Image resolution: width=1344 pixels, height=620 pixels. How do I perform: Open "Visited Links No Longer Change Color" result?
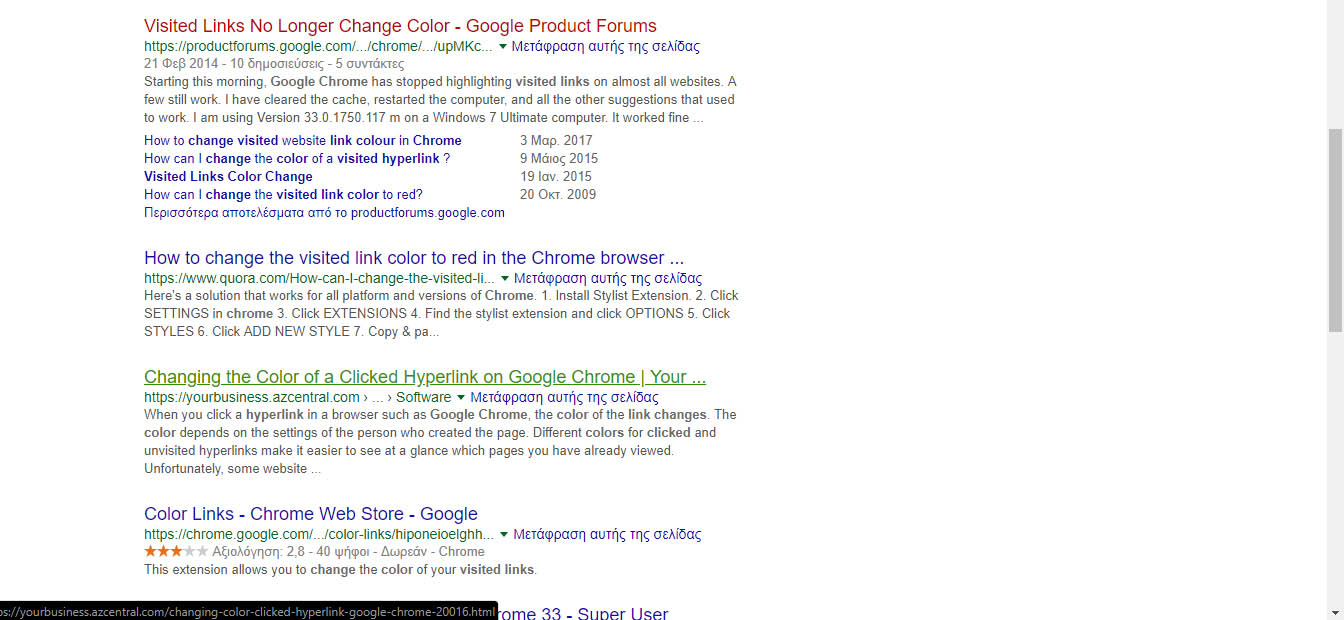click(x=399, y=25)
